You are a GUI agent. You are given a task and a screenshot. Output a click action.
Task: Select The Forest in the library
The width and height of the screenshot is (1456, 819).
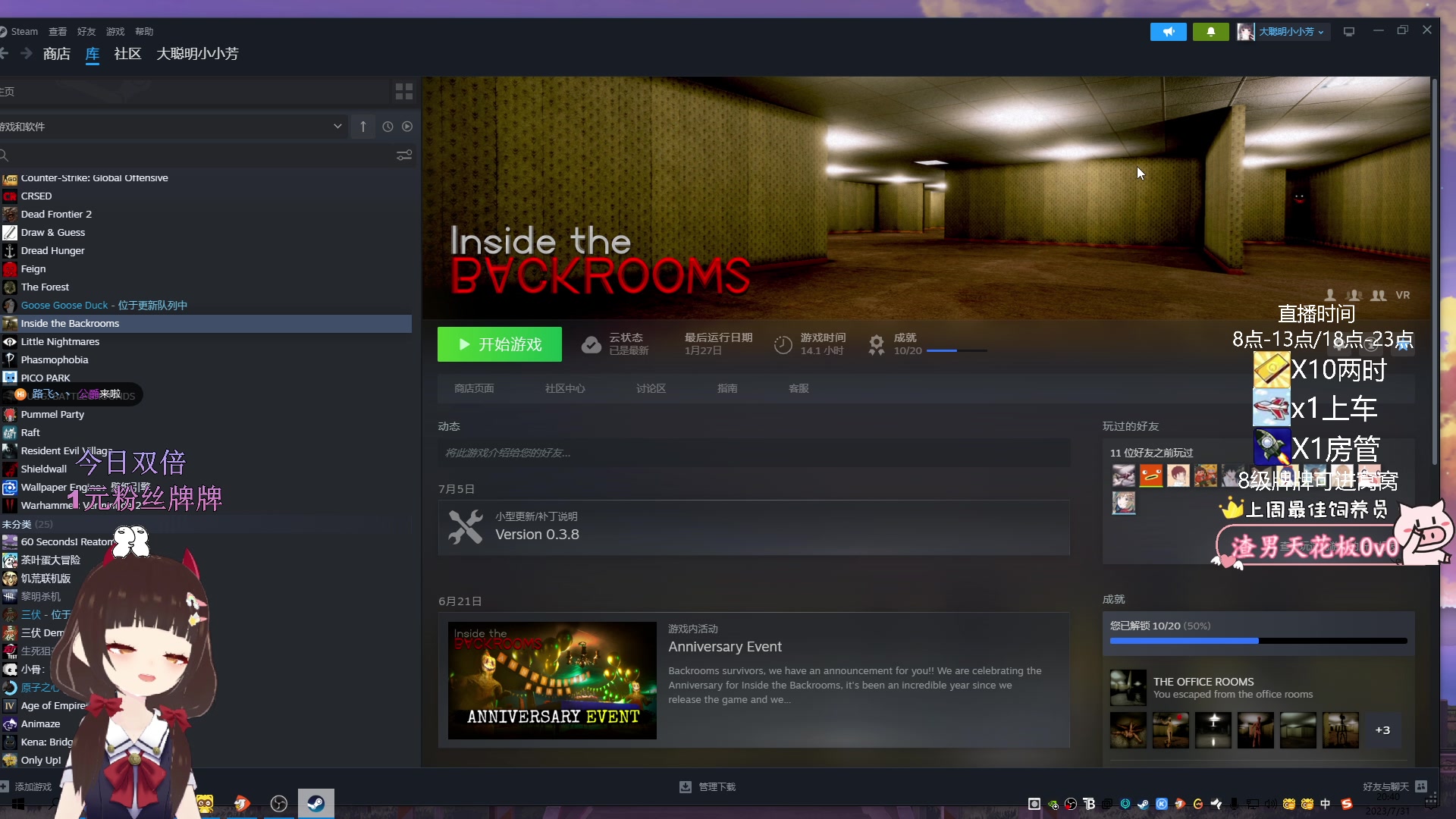coord(206,287)
